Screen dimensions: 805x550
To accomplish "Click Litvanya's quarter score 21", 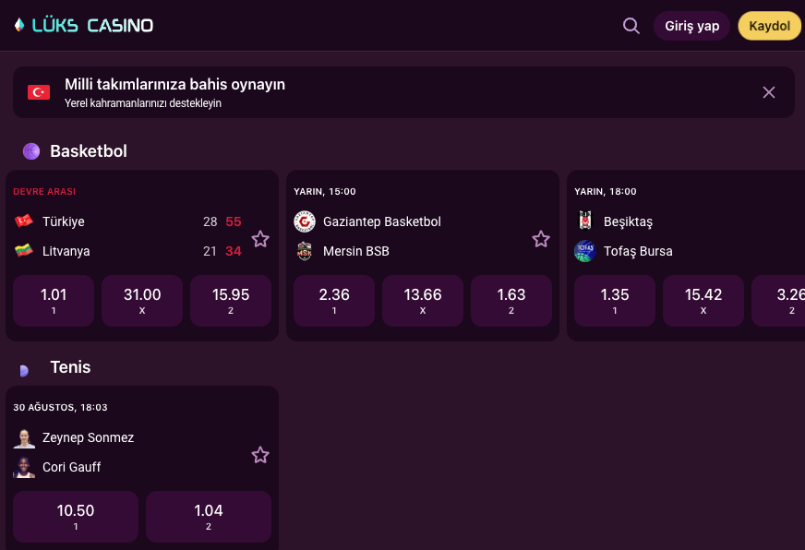I will 209,251.
